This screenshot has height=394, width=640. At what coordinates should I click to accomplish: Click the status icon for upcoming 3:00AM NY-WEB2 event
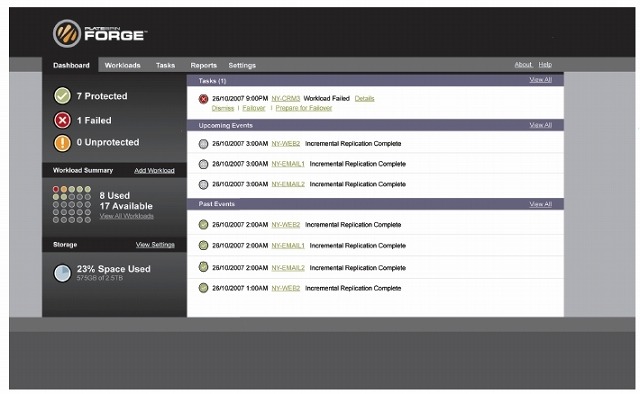(203, 144)
